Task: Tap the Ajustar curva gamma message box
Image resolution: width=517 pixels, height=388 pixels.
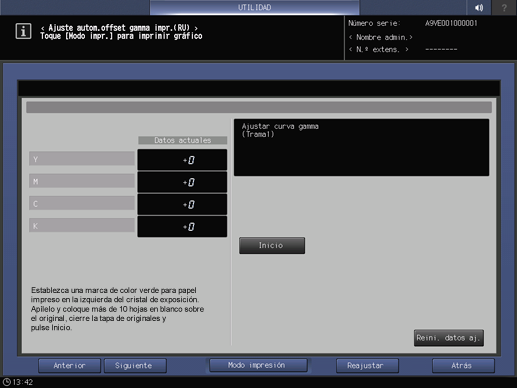Action: 361,147
